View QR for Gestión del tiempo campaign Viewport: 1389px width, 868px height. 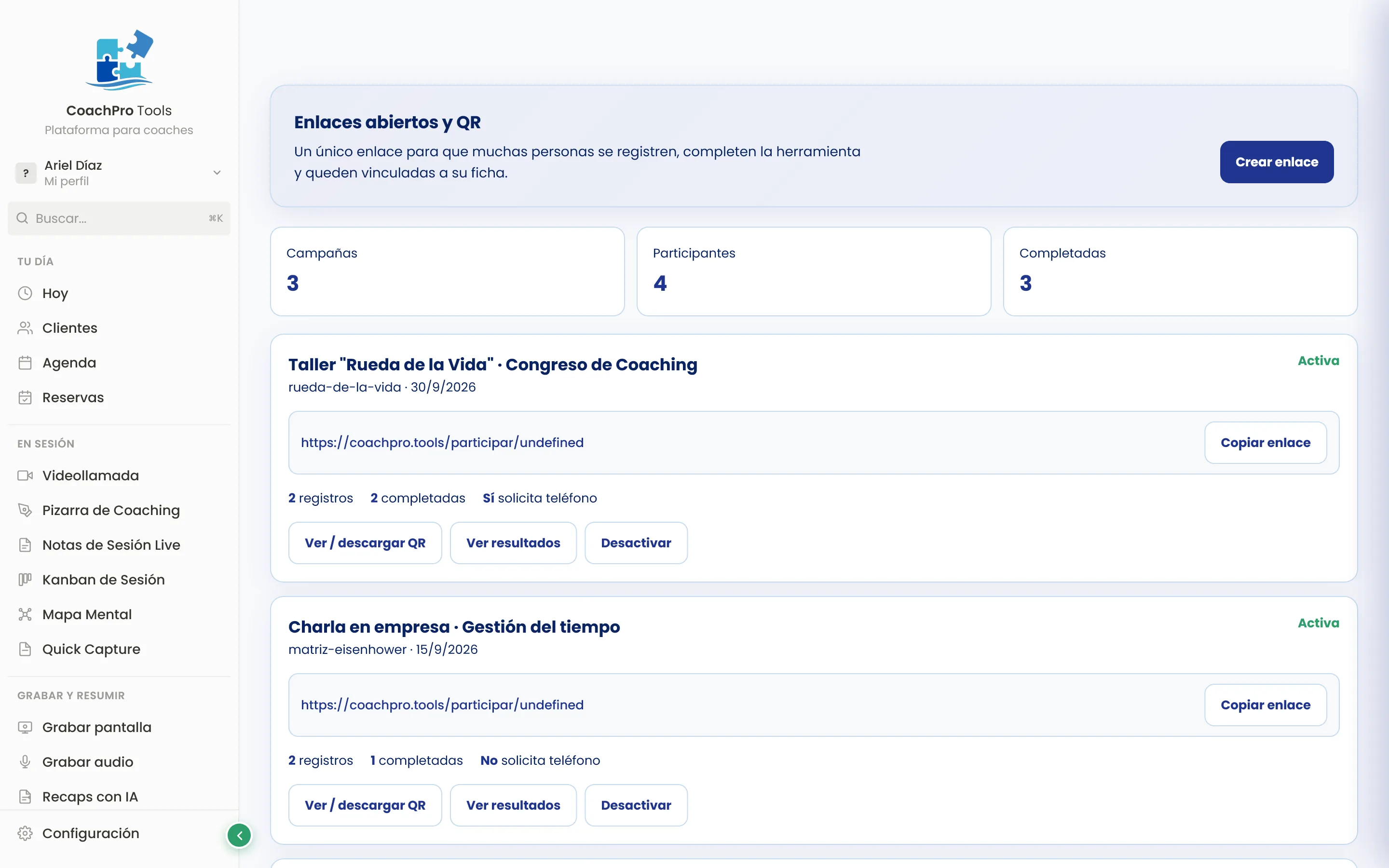coord(365,805)
